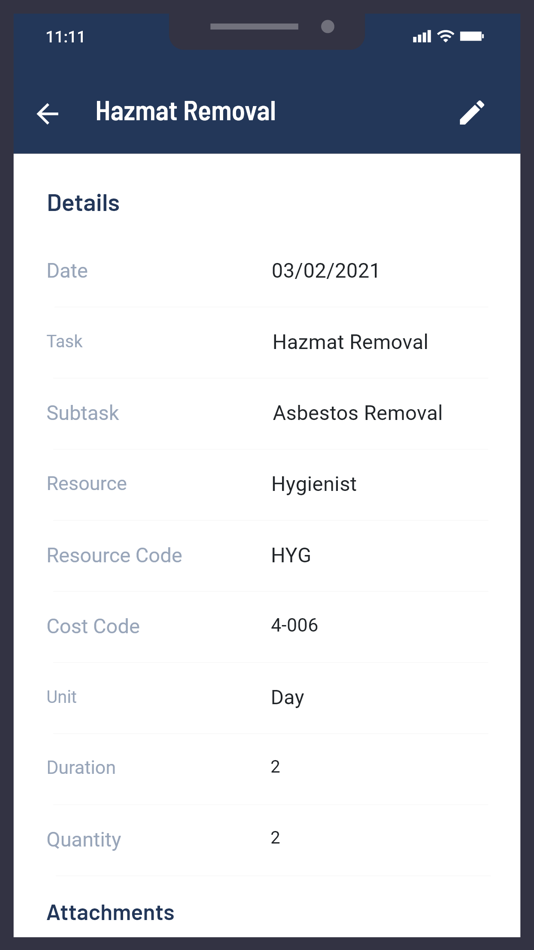The height and width of the screenshot is (950, 534).
Task: Tap the Resource value Hygienist
Action: [x=314, y=484]
